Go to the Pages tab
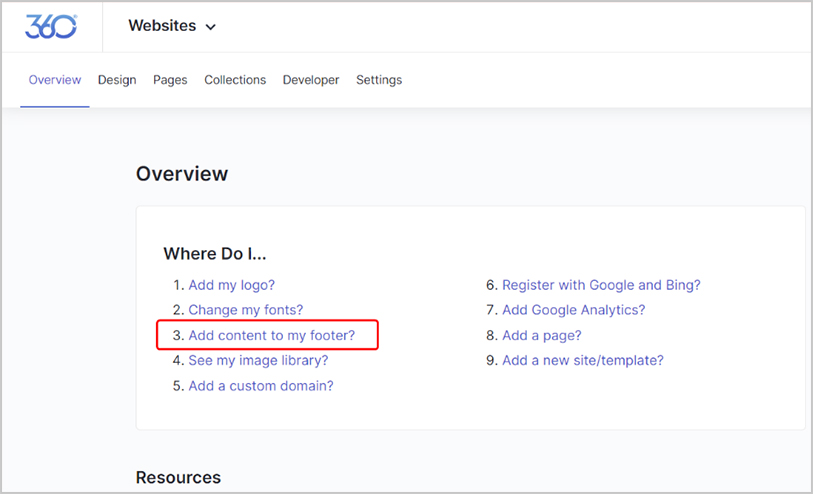 (x=170, y=80)
